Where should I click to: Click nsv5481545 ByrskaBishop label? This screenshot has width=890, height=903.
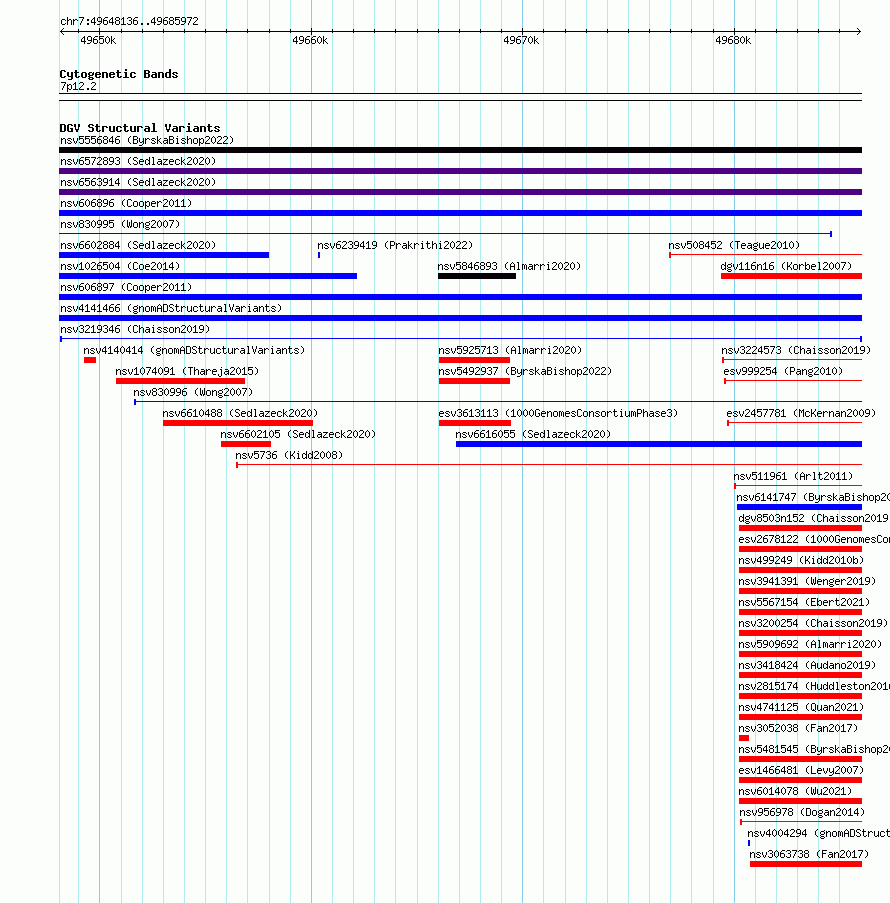click(x=814, y=750)
